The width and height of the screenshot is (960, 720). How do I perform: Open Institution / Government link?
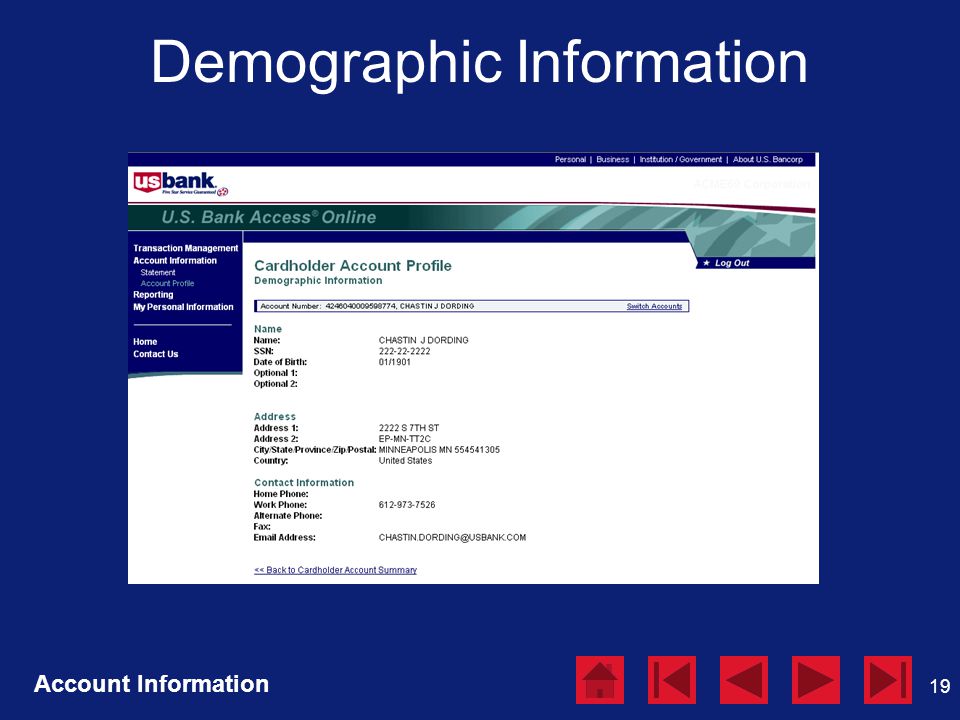coord(680,159)
